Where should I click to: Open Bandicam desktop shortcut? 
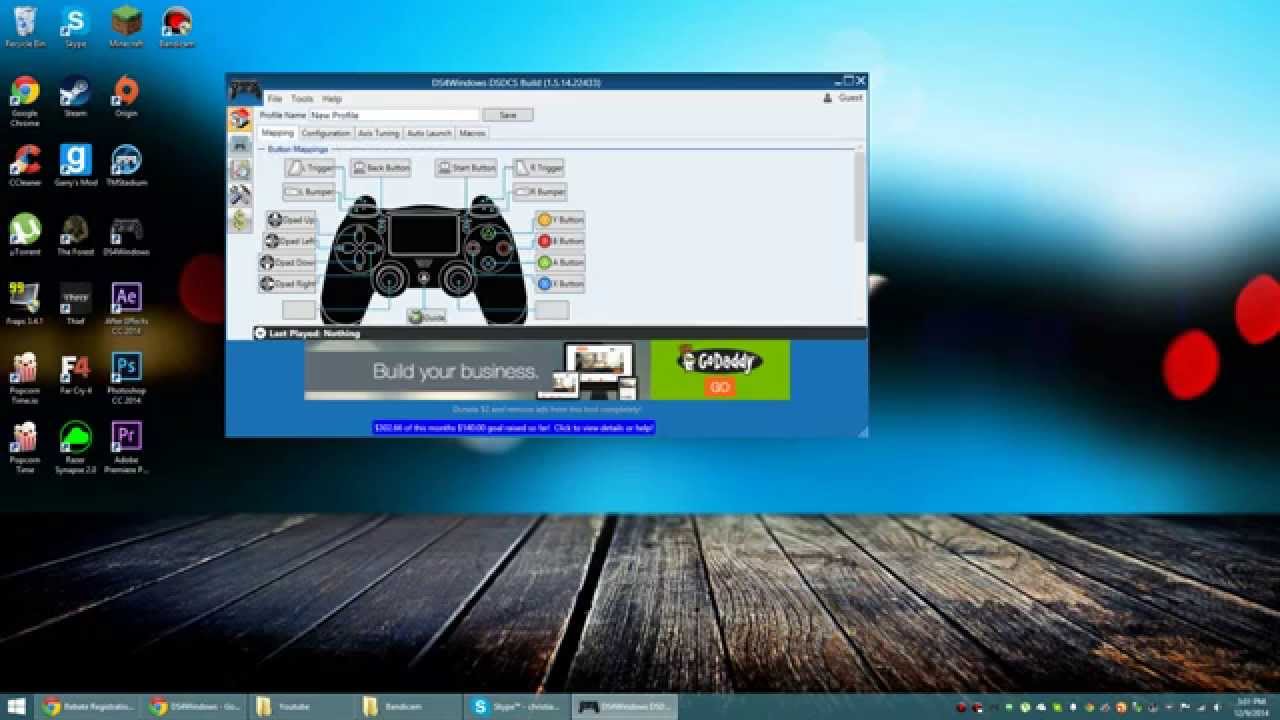pos(176,26)
